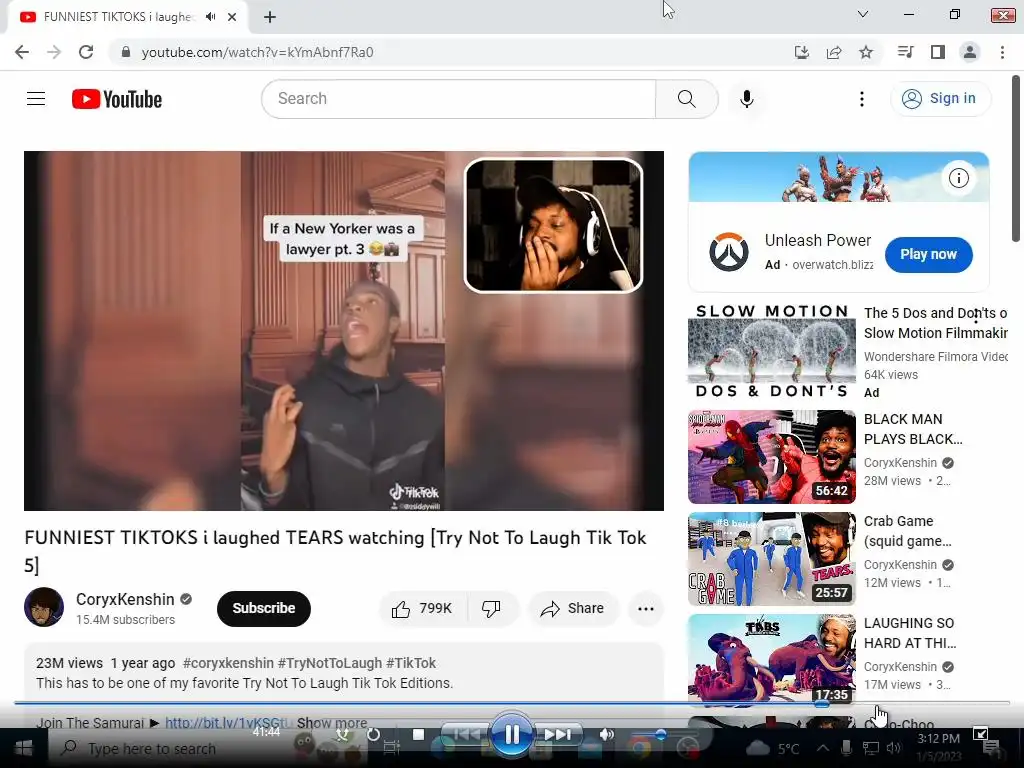Image resolution: width=1024 pixels, height=768 pixels.
Task: Click the URL address bar text
Action: click(257, 52)
